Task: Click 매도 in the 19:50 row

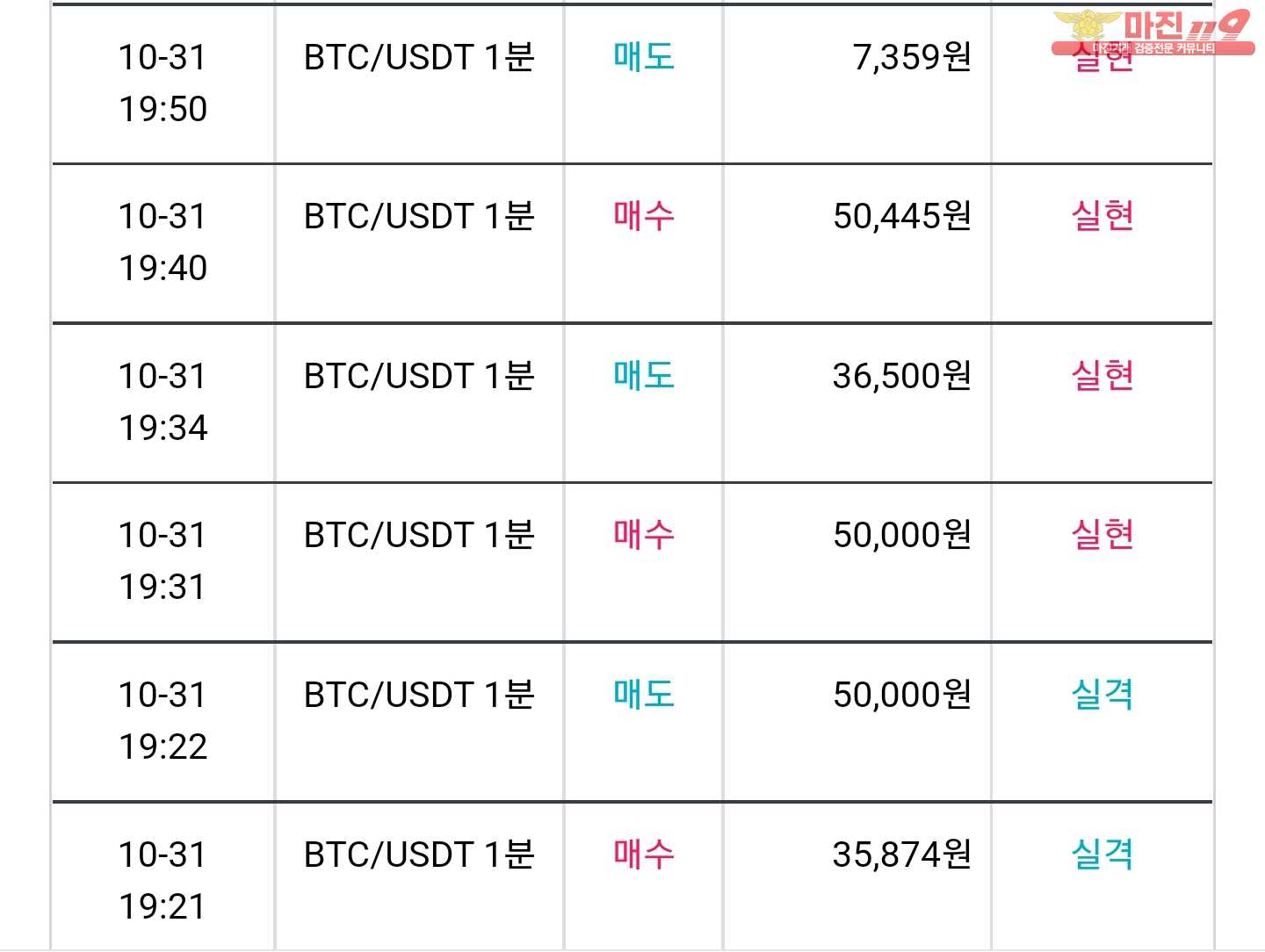Action: click(643, 57)
